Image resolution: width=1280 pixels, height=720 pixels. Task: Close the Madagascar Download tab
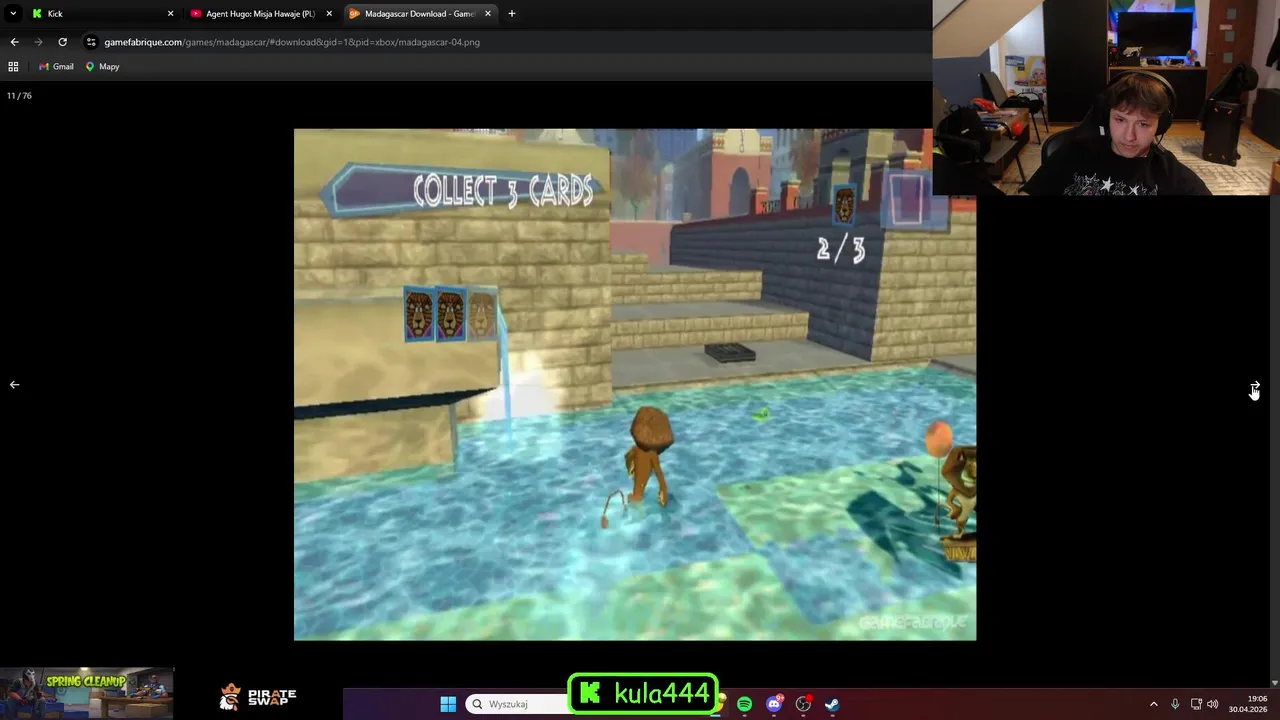click(x=488, y=14)
